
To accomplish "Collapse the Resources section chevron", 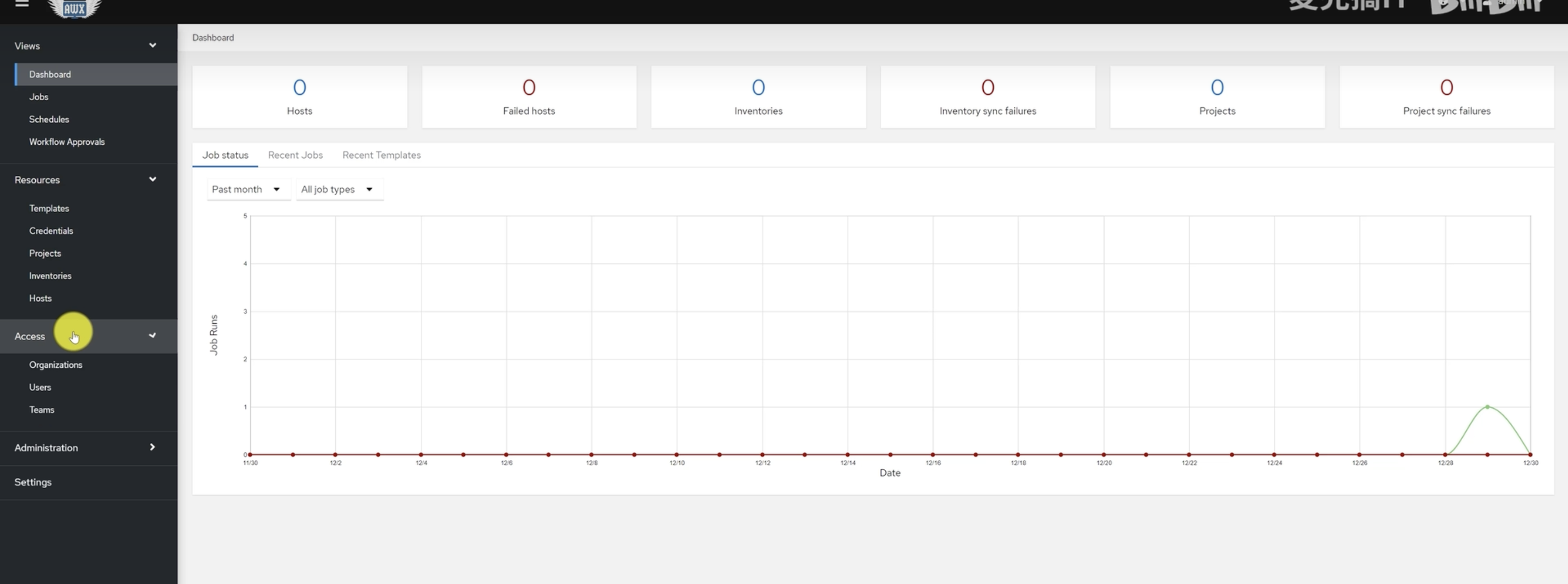I will click(153, 179).
